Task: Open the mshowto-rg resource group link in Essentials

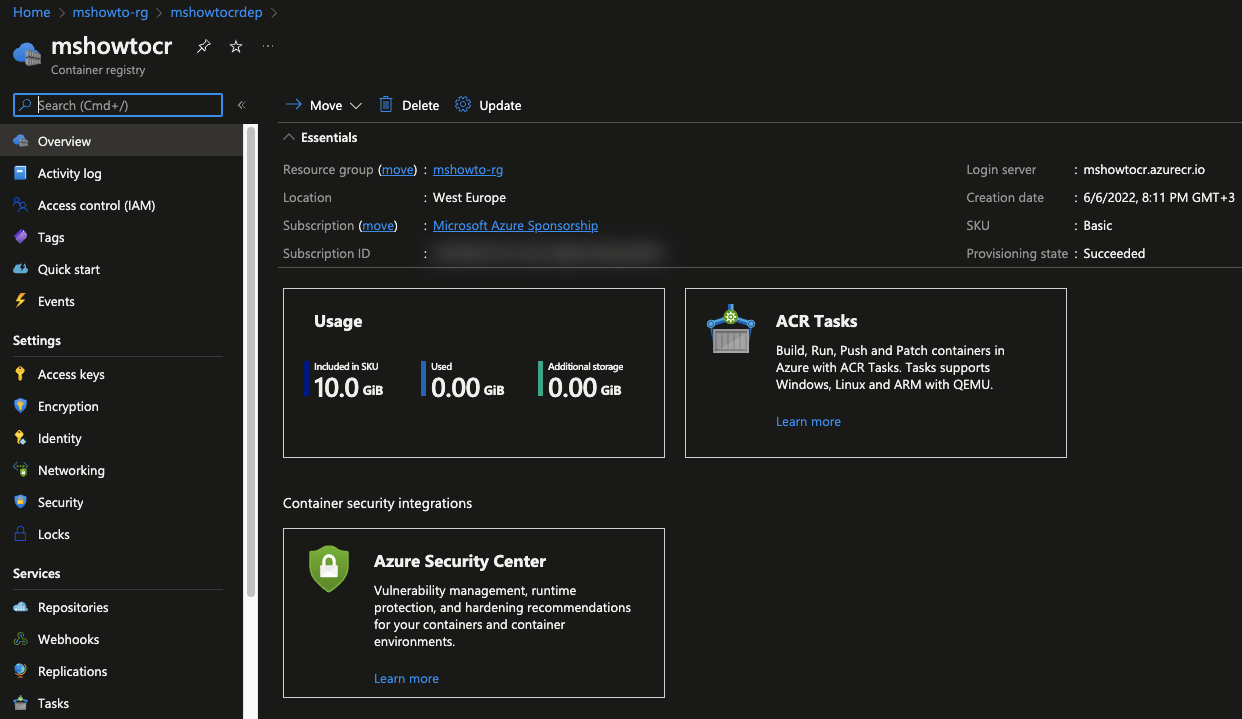Action: tap(468, 170)
